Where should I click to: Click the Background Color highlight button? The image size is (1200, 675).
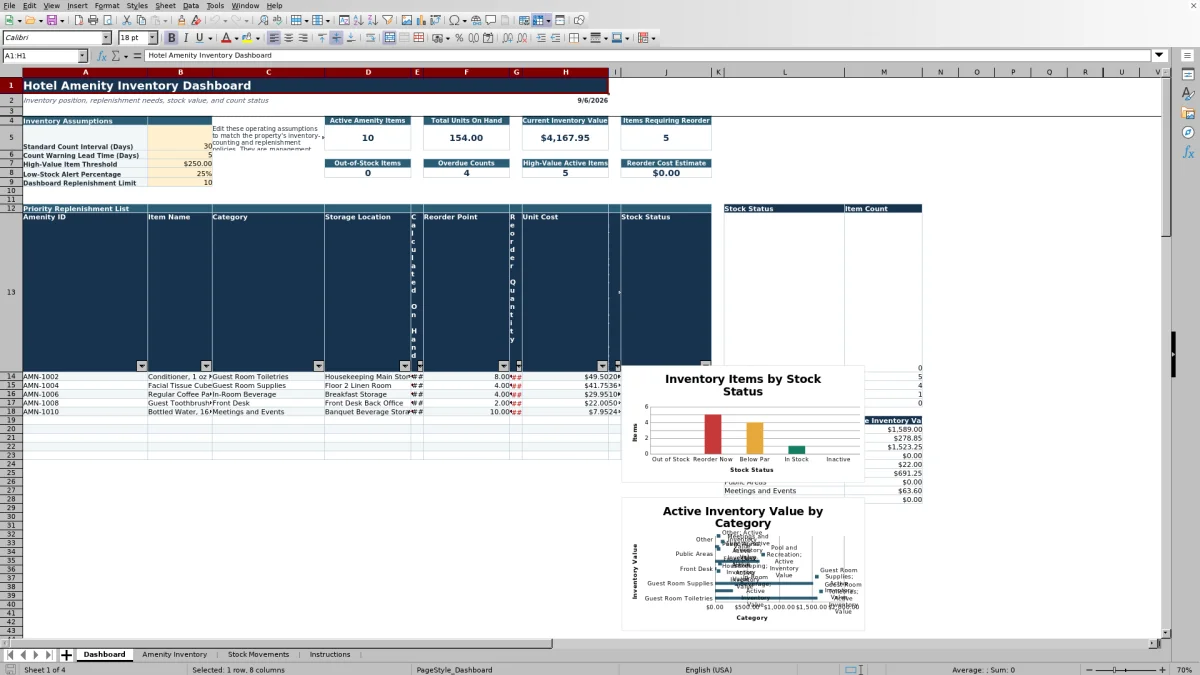click(245, 38)
